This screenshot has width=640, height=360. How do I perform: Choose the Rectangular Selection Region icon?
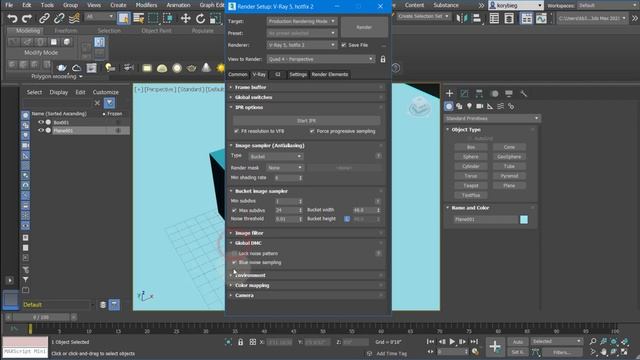click(x=153, y=18)
